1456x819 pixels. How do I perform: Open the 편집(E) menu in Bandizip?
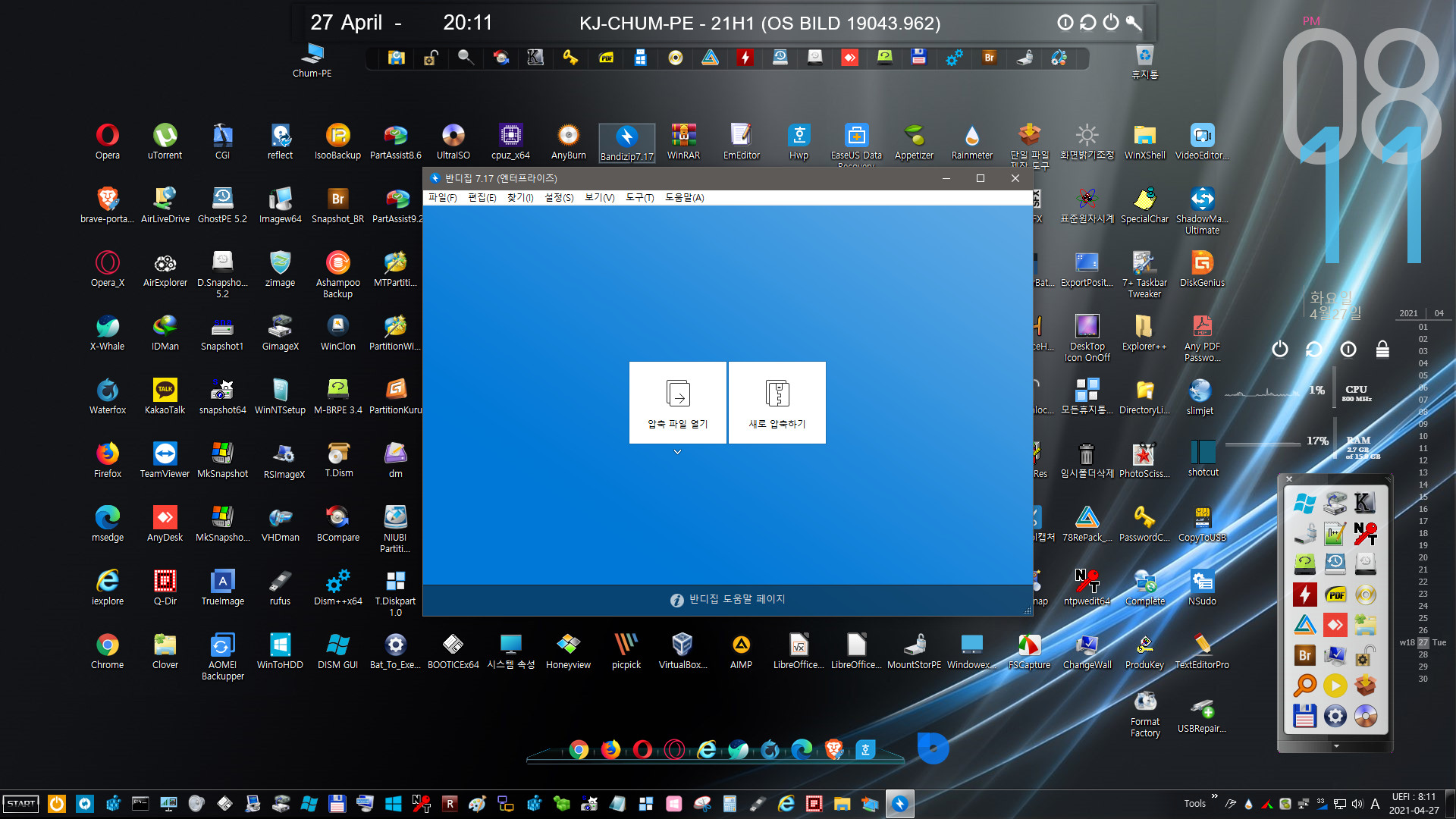(x=482, y=197)
